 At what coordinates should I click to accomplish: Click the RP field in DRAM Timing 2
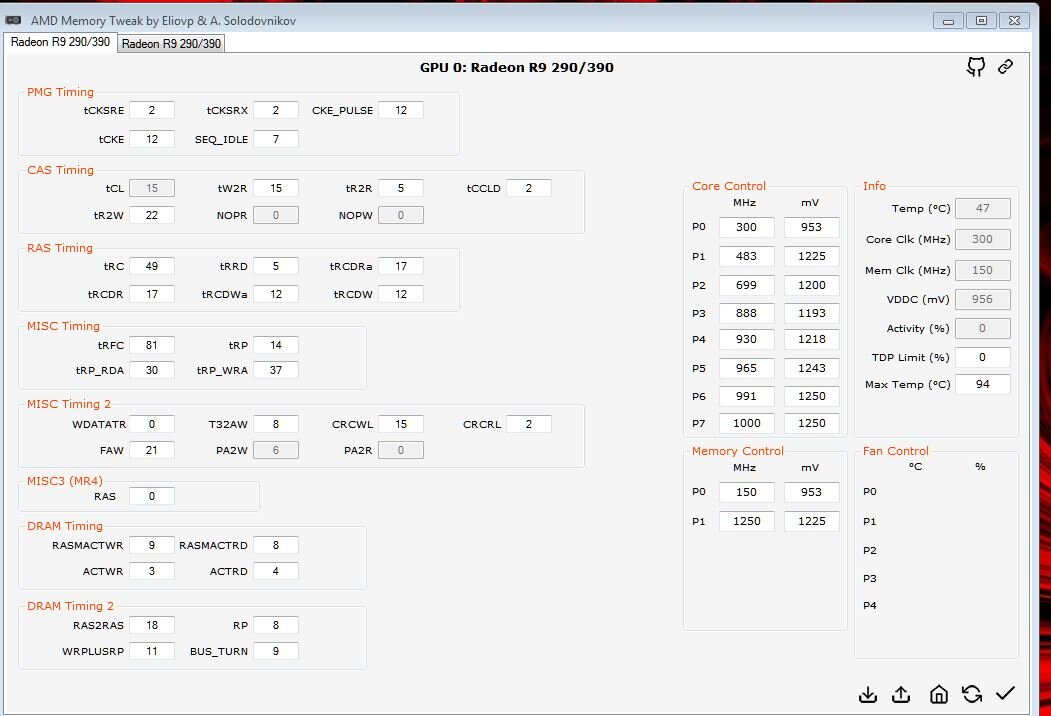point(275,625)
